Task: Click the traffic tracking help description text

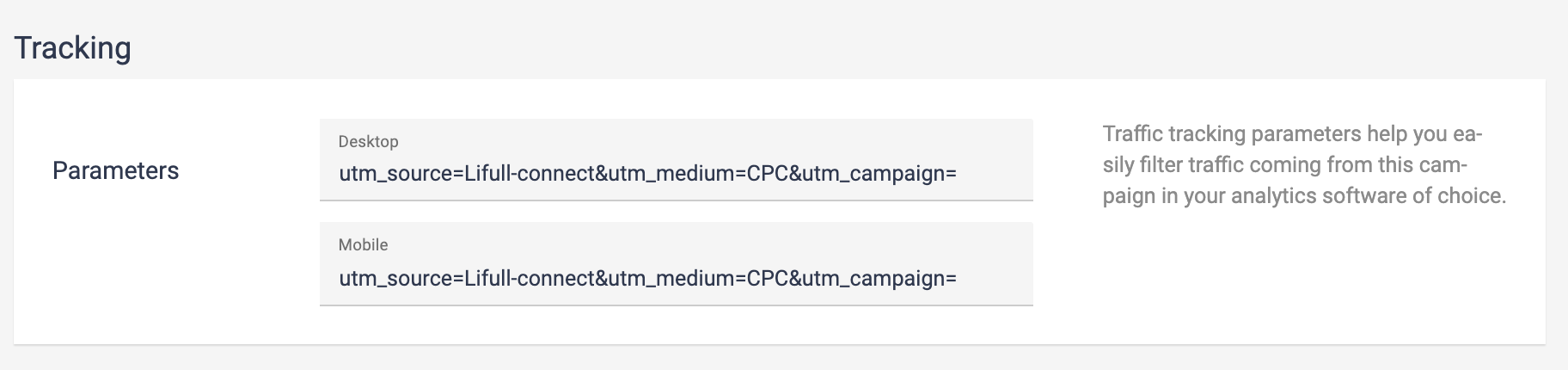Action: pyautogui.click(x=1303, y=164)
